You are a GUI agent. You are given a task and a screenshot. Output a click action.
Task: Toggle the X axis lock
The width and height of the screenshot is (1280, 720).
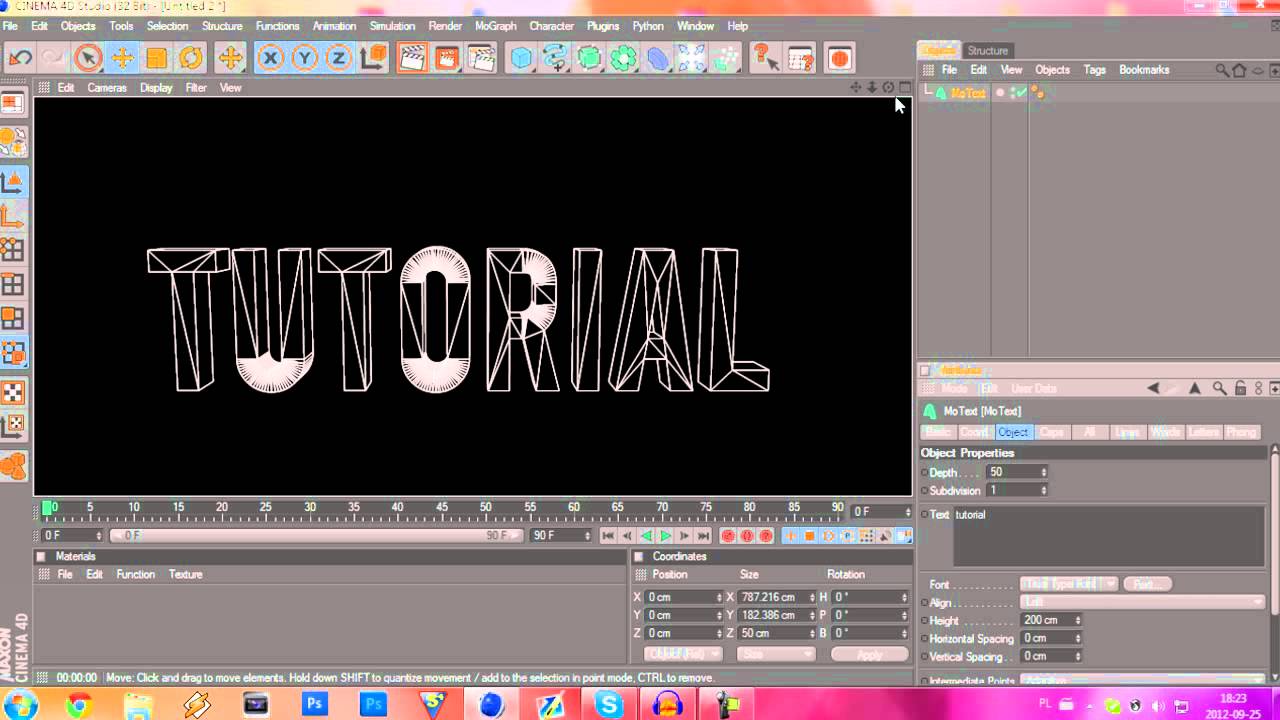pos(270,58)
